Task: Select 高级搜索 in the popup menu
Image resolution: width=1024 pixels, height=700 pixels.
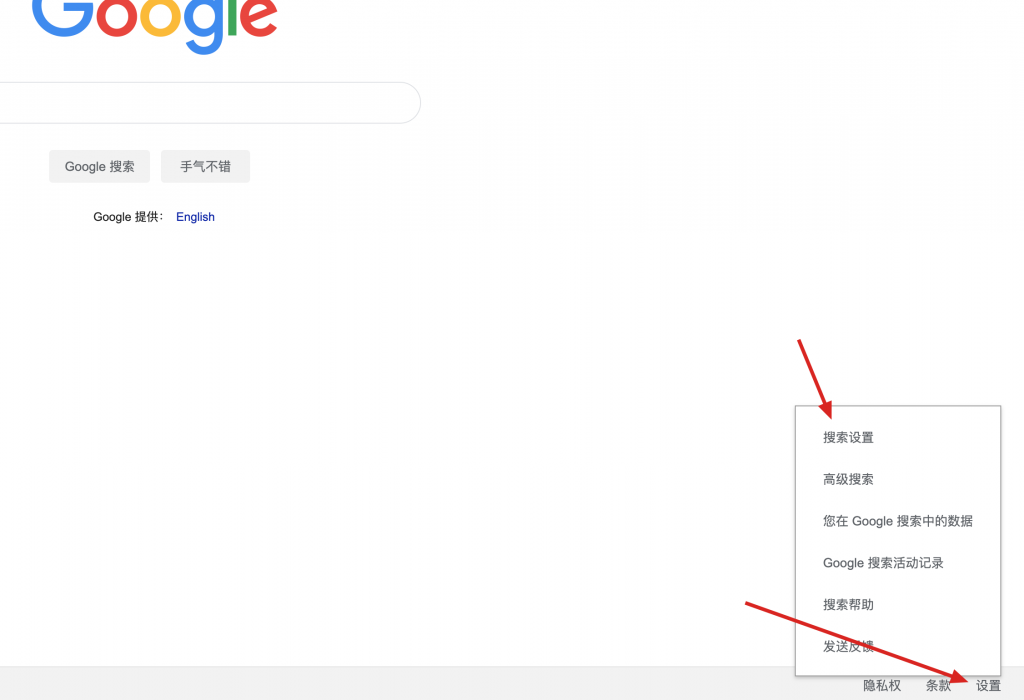Action: click(848, 479)
